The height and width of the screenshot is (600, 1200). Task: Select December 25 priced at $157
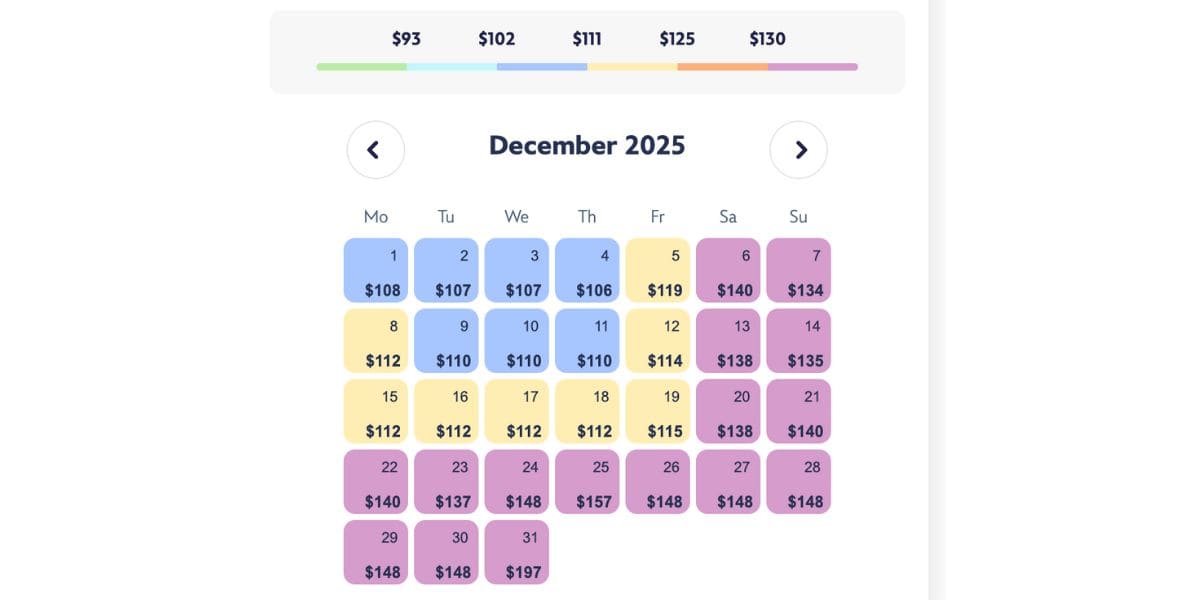pos(587,481)
